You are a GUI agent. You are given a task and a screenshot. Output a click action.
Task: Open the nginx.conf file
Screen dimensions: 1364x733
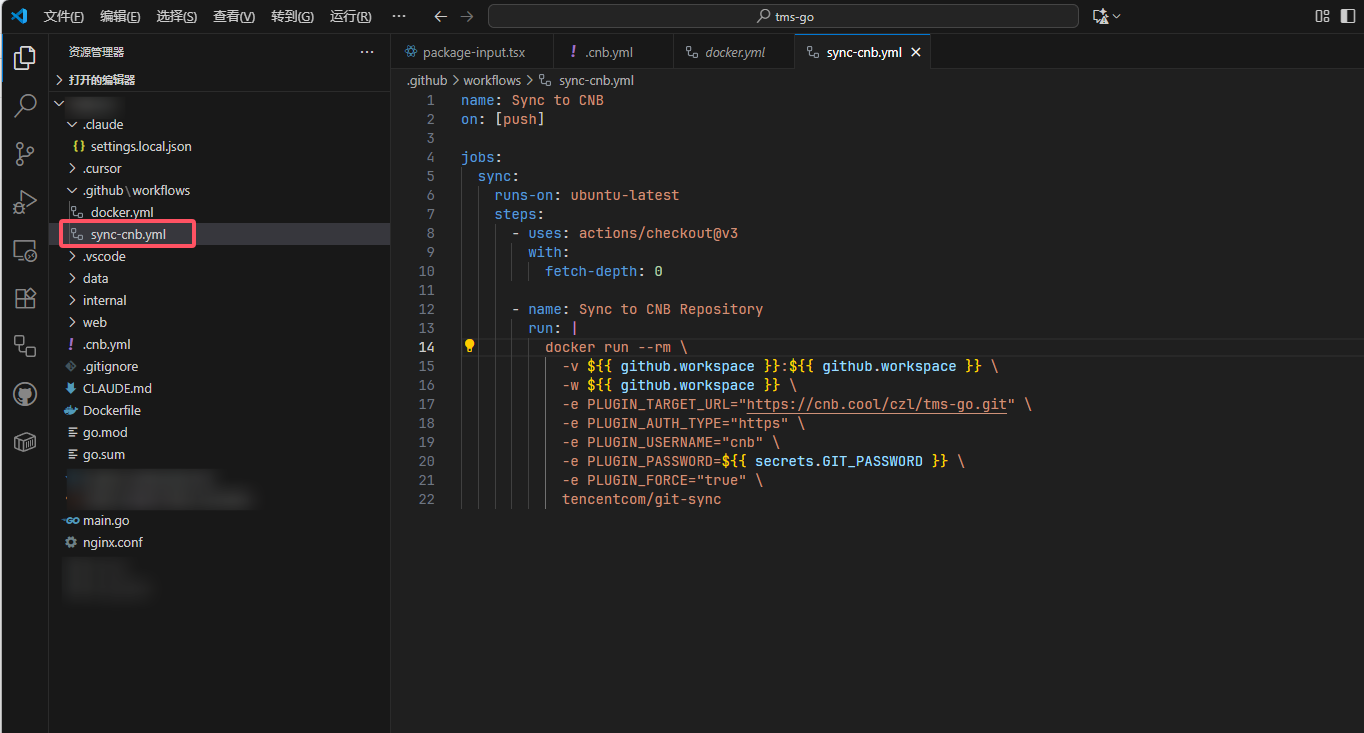[219, 542]
